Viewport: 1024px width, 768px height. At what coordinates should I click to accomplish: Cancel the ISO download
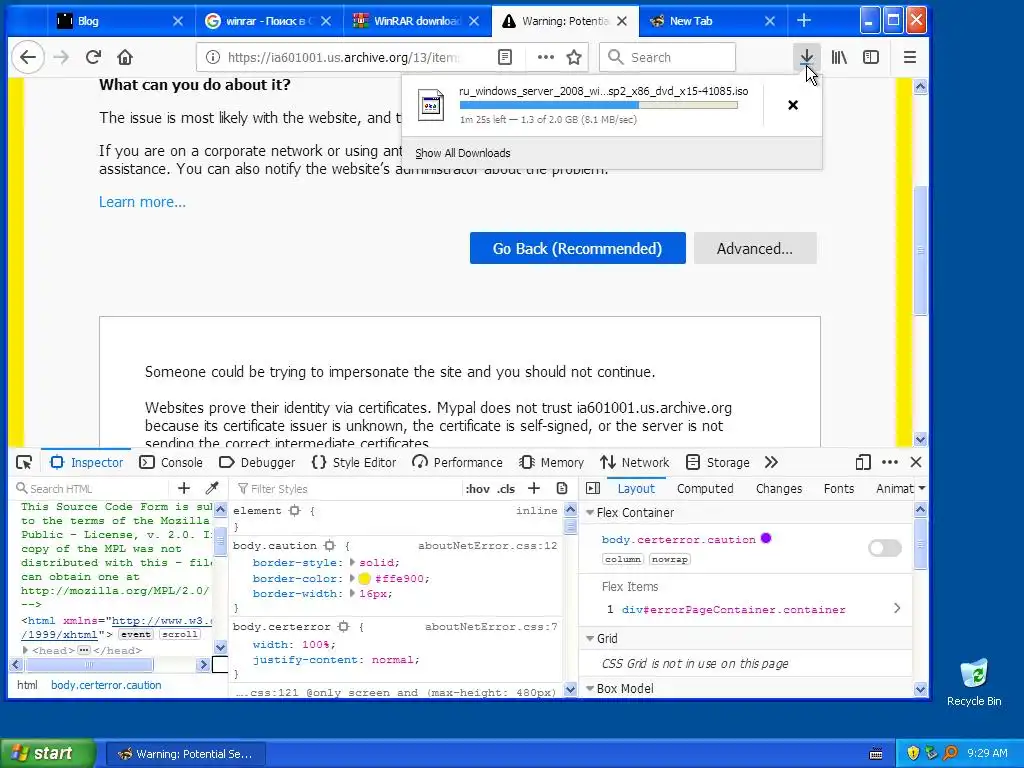tap(793, 105)
